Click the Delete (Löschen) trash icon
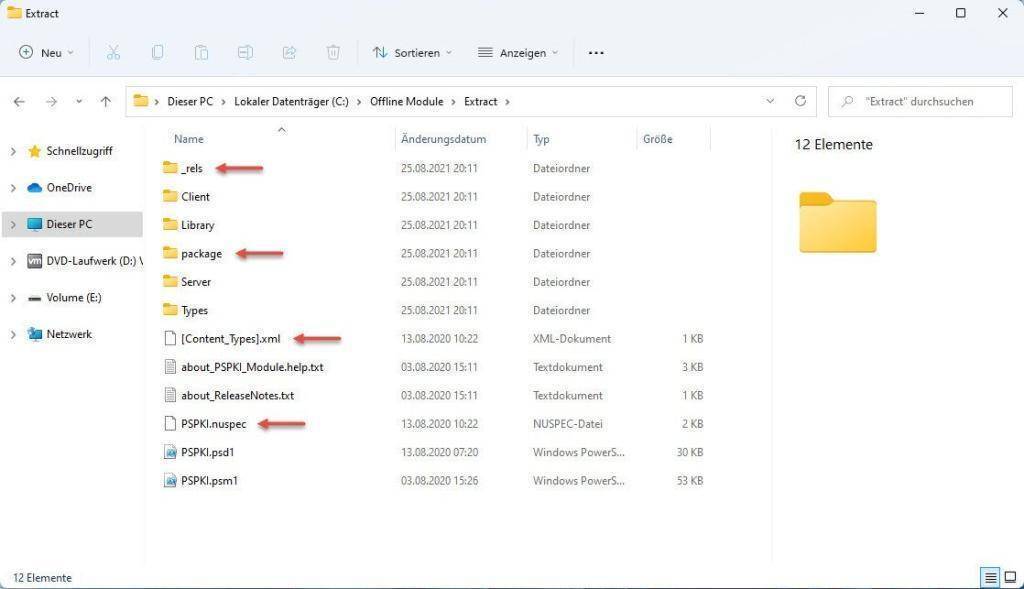The width and height of the screenshot is (1024, 589). coord(333,52)
